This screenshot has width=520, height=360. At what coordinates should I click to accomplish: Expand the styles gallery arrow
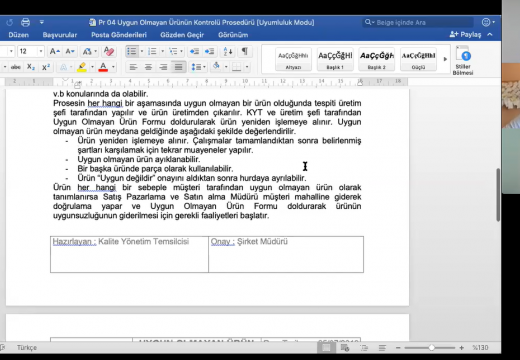pyautogui.click(x=445, y=59)
